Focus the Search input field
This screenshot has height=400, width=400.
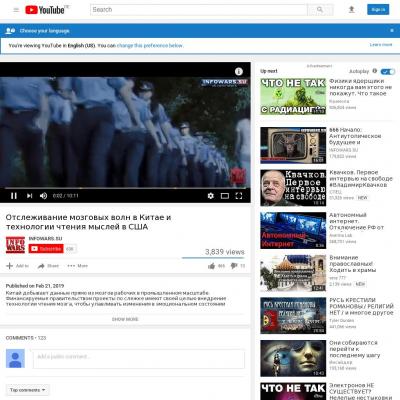(199, 10)
